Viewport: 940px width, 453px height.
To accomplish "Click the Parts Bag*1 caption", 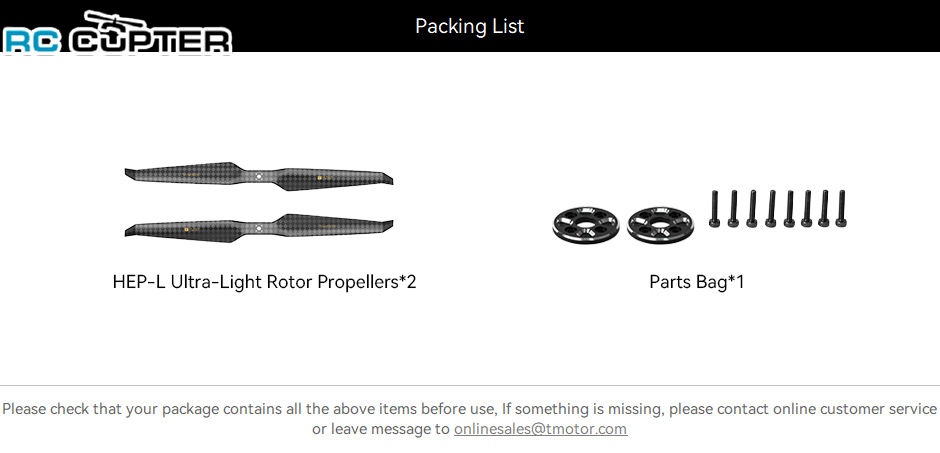I will pyautogui.click(x=697, y=282).
